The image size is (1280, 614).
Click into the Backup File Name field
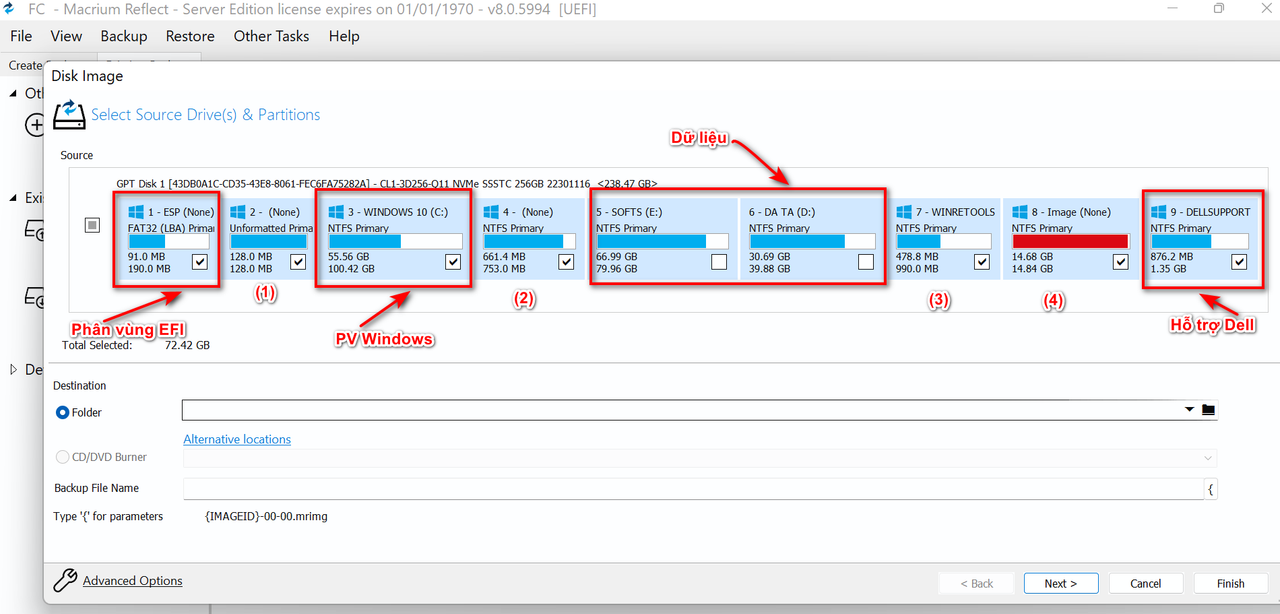point(693,489)
